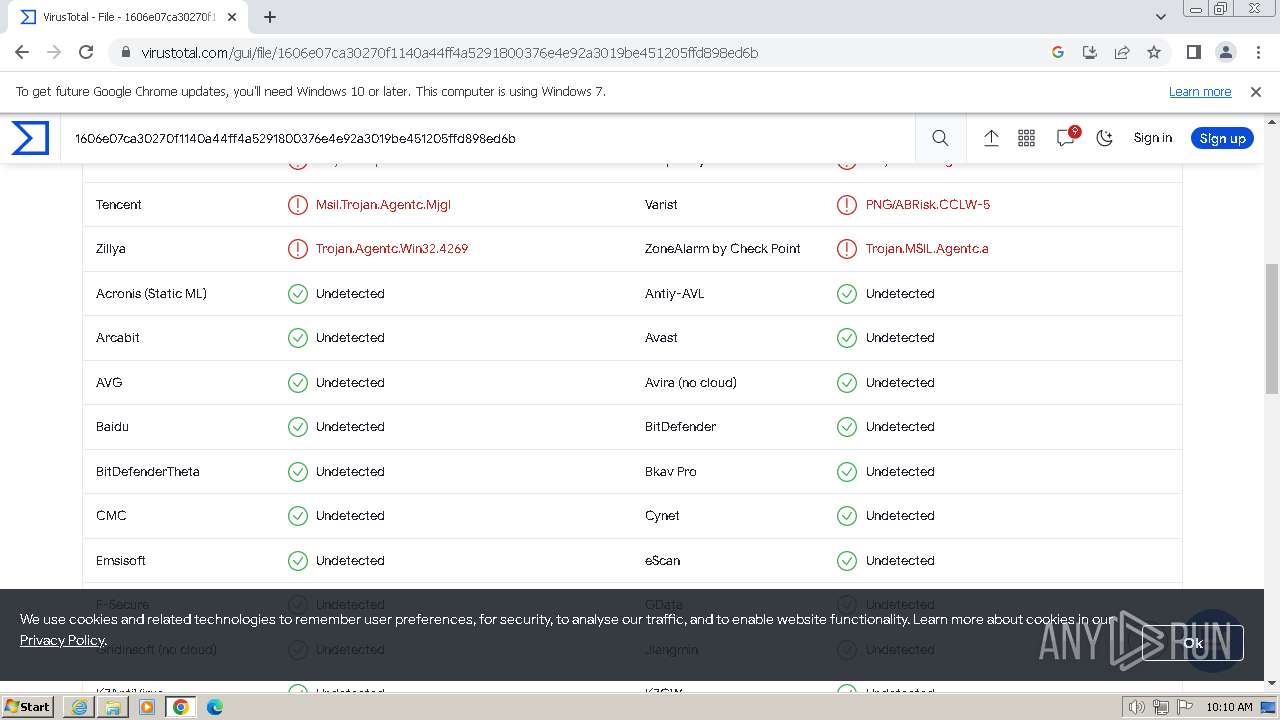The image size is (1280, 720).
Task: Open the Chrome three-dot menu
Action: point(1257,52)
